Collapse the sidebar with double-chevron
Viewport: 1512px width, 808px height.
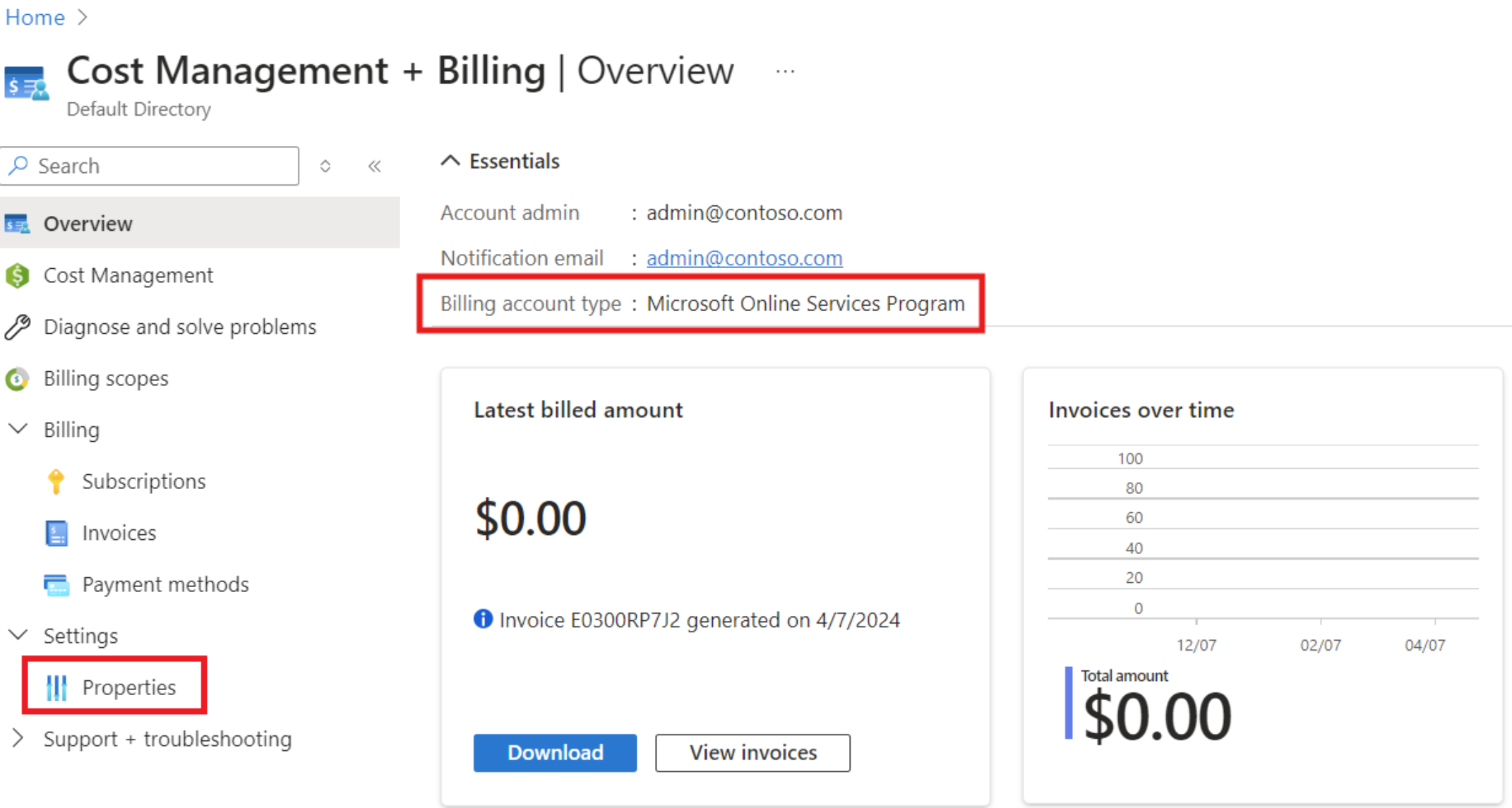tap(375, 167)
